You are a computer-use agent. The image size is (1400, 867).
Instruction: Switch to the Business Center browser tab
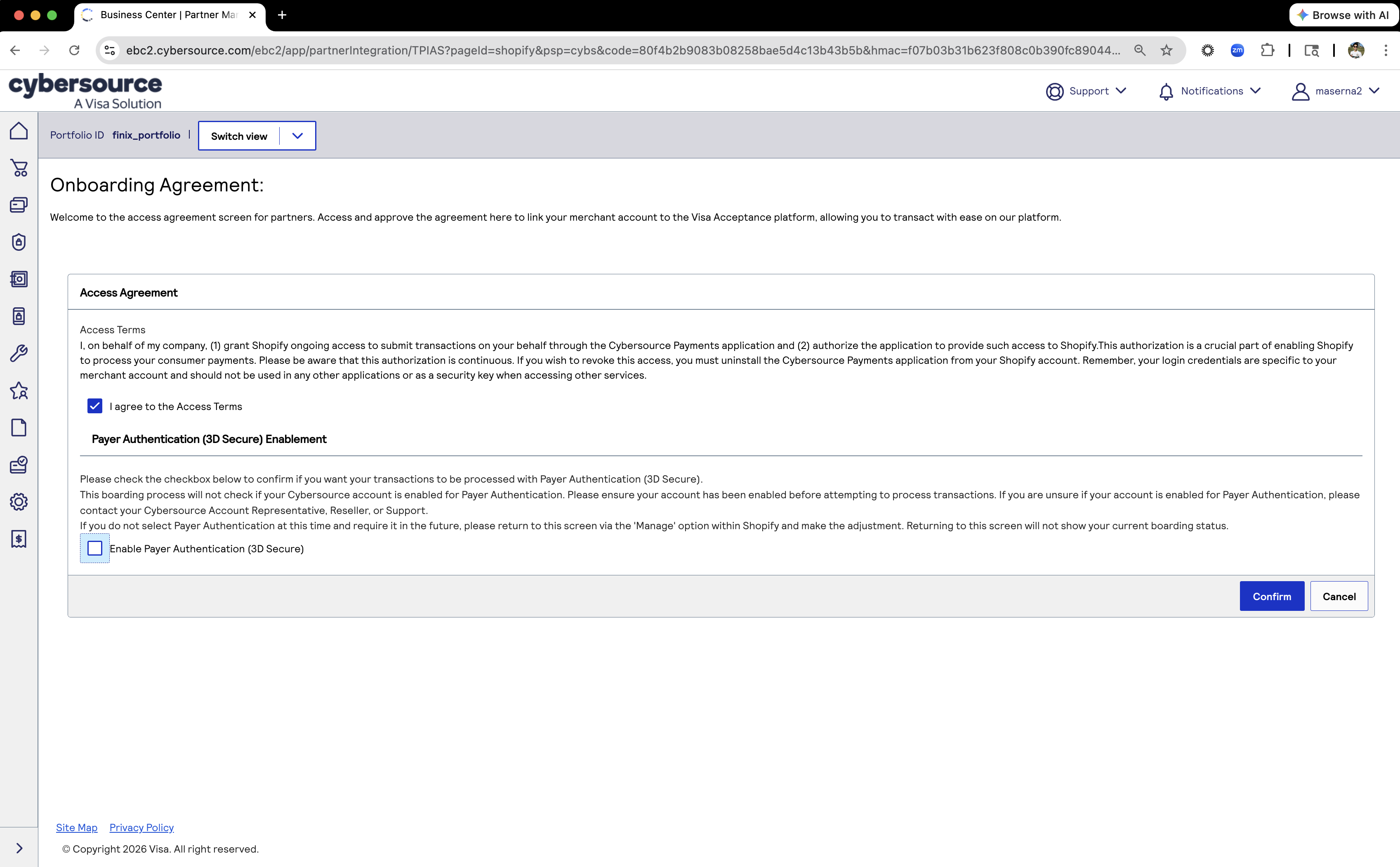click(x=166, y=15)
